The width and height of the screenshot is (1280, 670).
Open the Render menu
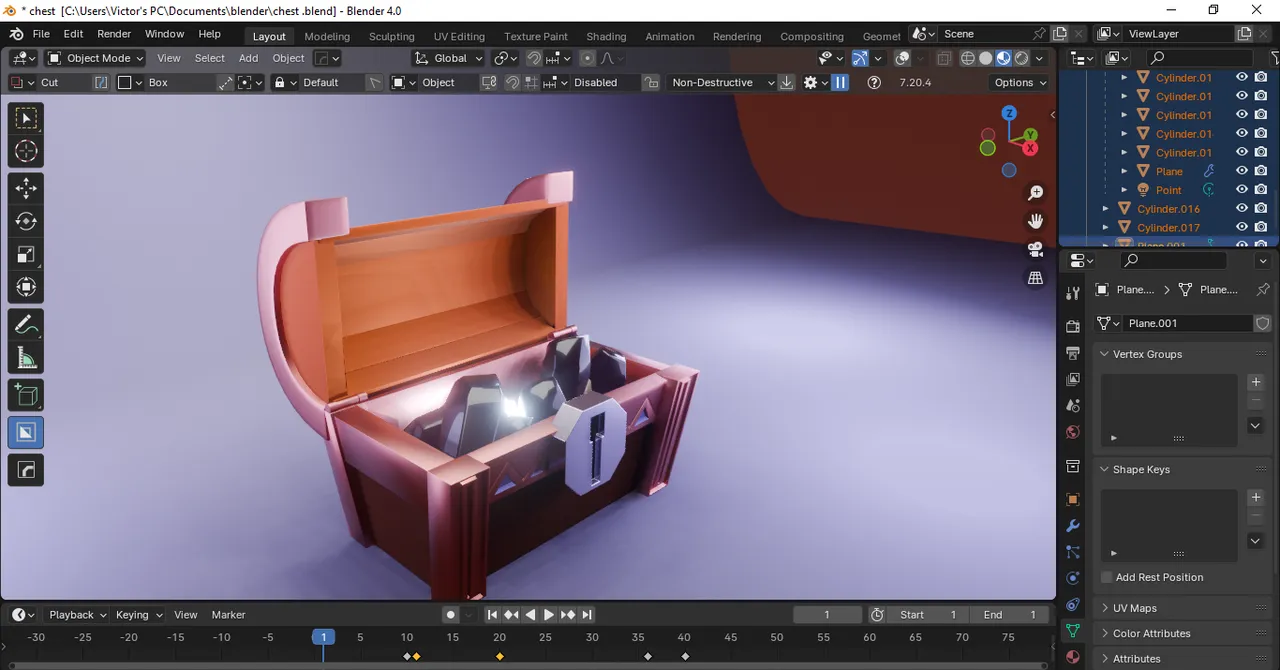tap(114, 34)
